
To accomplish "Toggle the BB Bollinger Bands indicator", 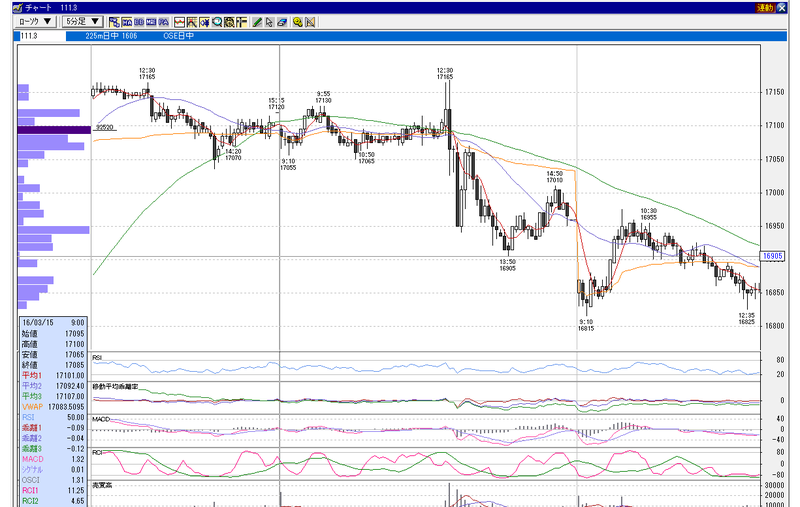I will pyautogui.click(x=139, y=22).
